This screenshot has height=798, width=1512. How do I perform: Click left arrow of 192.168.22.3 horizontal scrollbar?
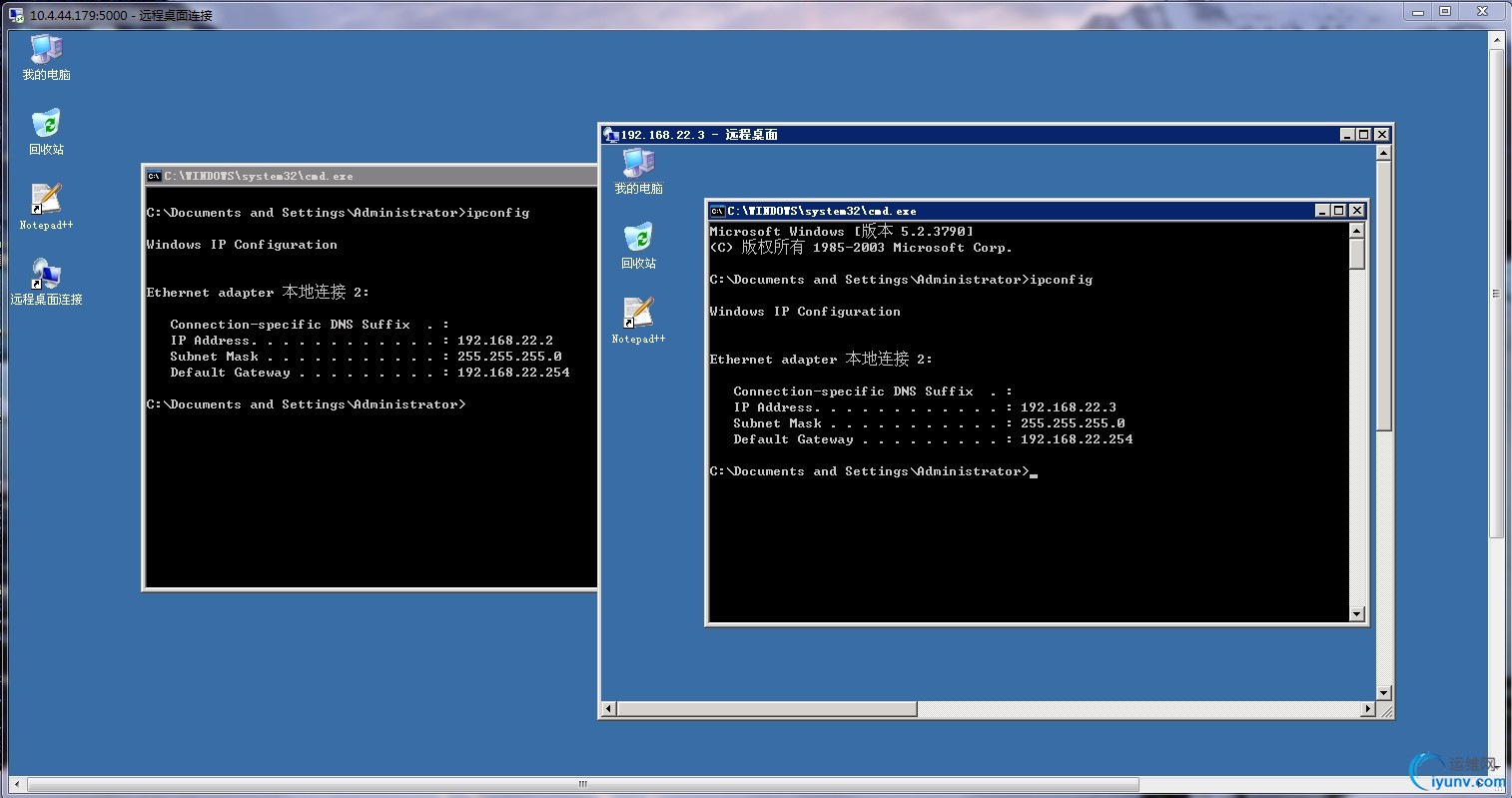(608, 709)
